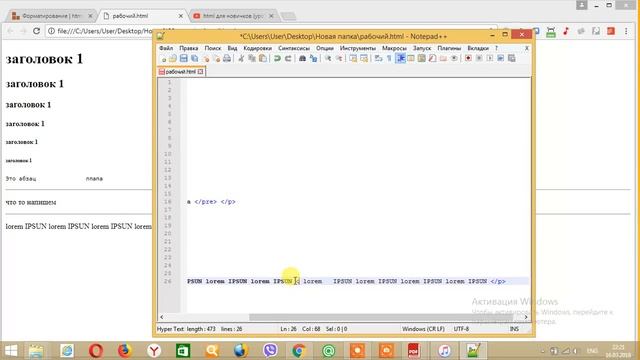Open the Поиск menu
Viewport: 640px width, 360px height.
click(213, 48)
